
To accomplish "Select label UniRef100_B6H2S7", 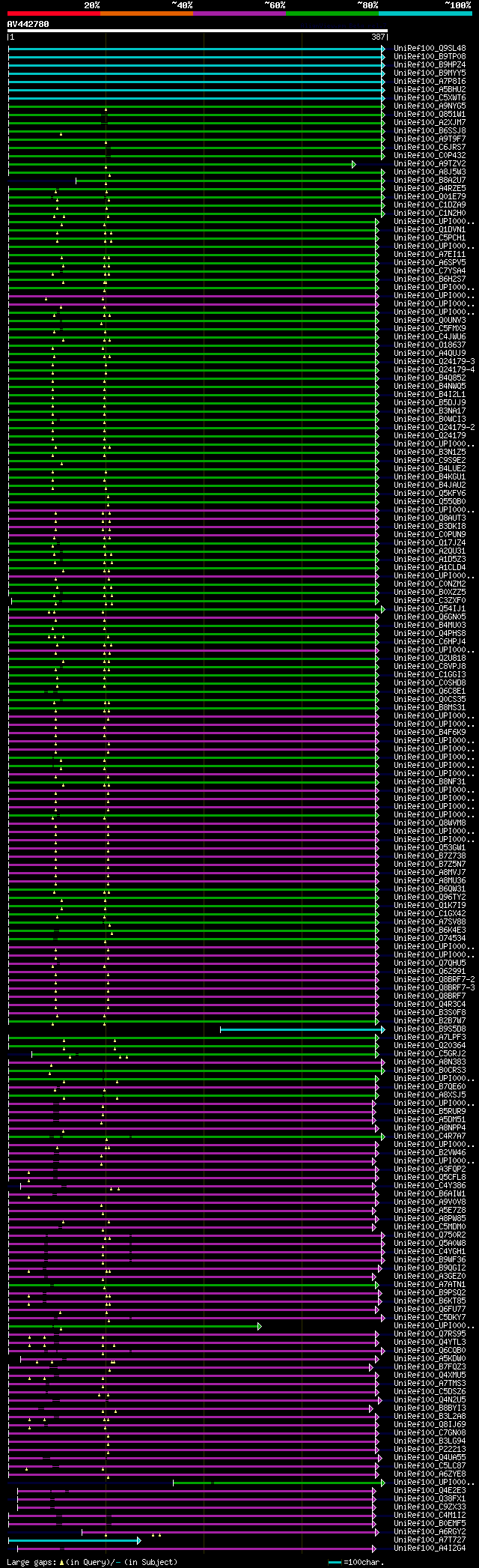I will pyautogui.click(x=430, y=279).
